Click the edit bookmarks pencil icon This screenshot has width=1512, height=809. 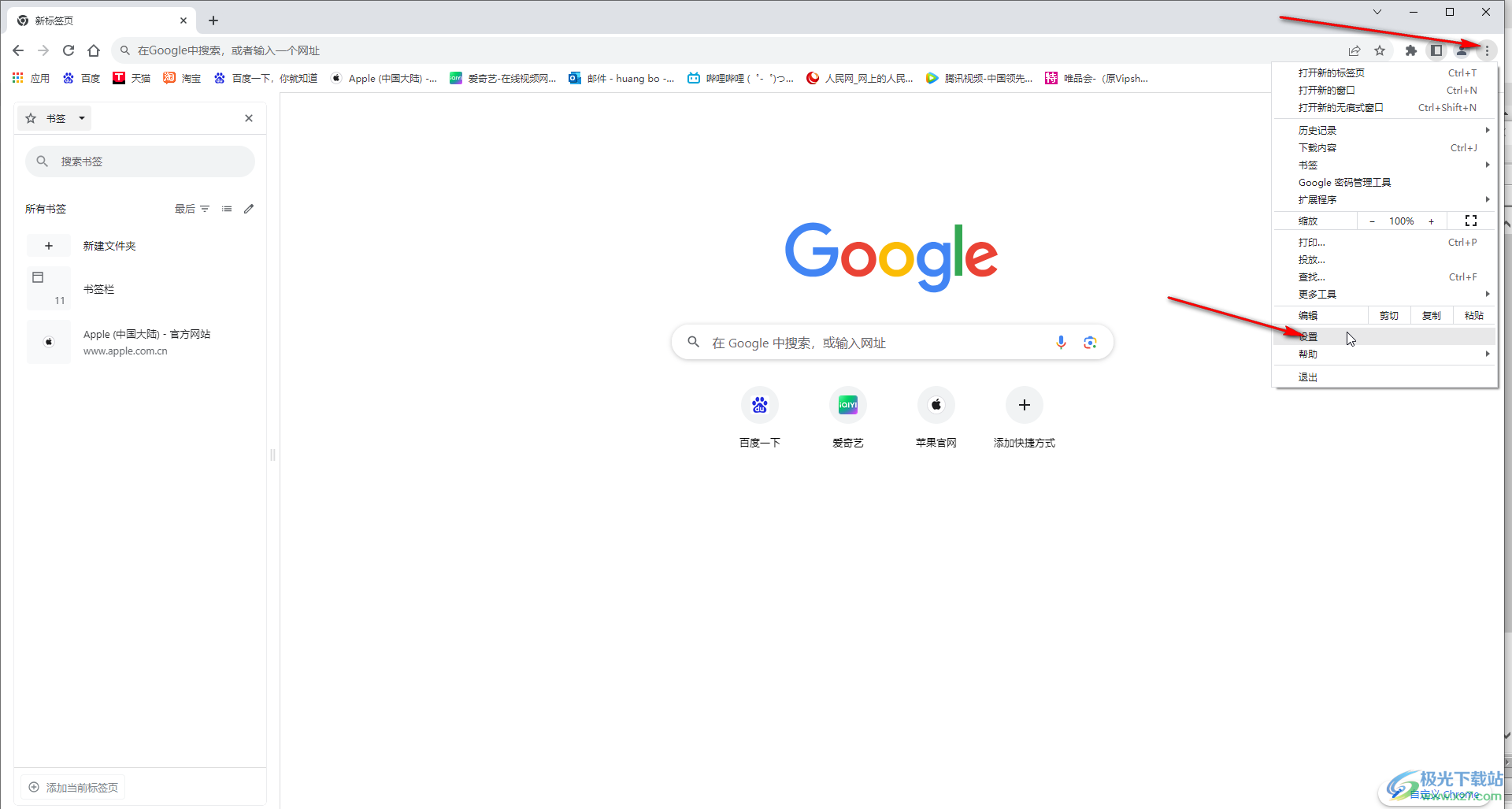249,209
